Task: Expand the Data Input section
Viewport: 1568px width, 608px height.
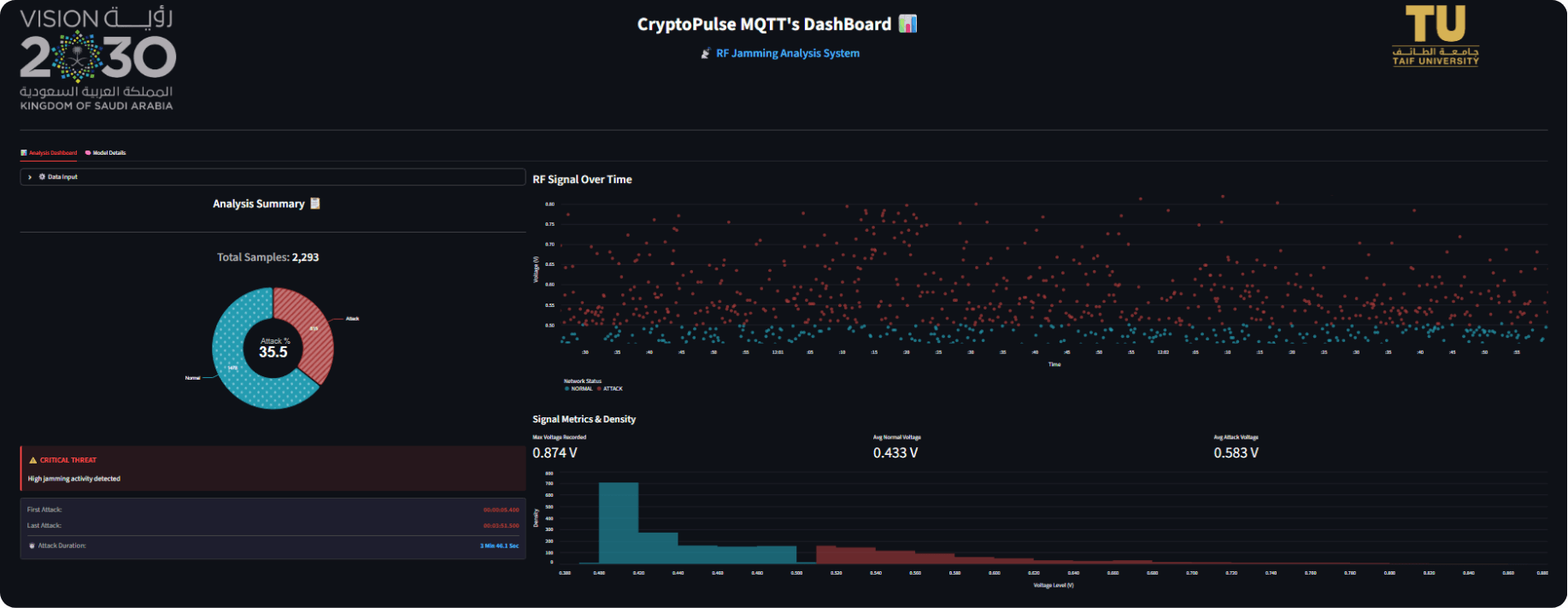Action: (273, 177)
